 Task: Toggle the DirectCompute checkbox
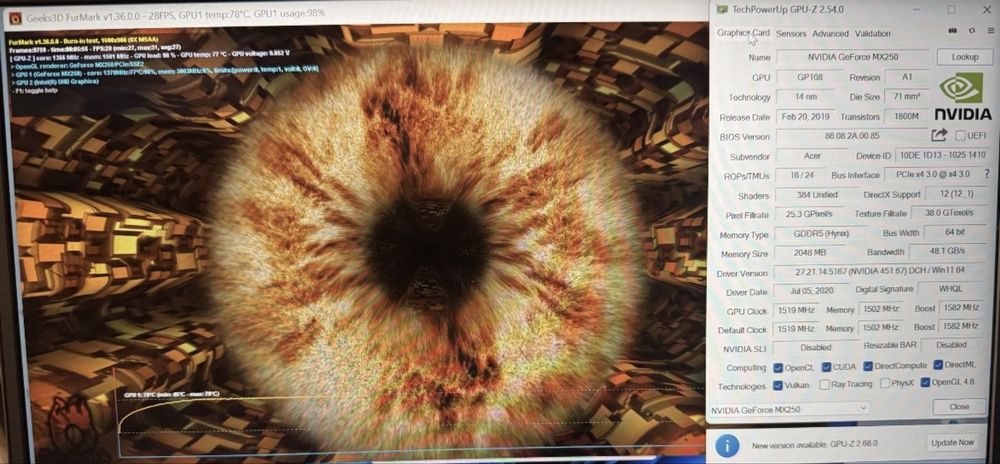pos(868,366)
